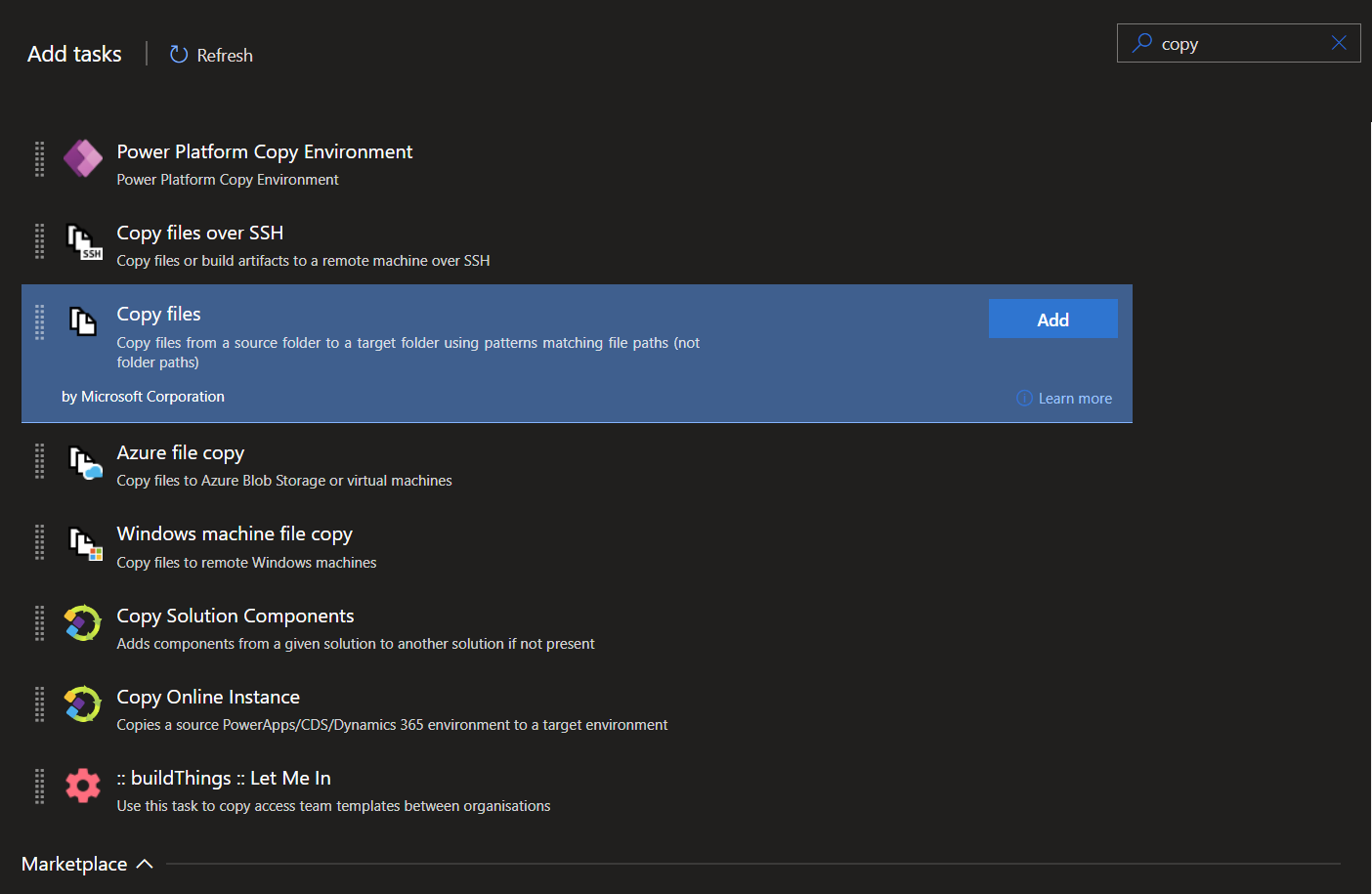Collapse the Marketplace section
This screenshot has width=1372, height=894.
point(145,864)
